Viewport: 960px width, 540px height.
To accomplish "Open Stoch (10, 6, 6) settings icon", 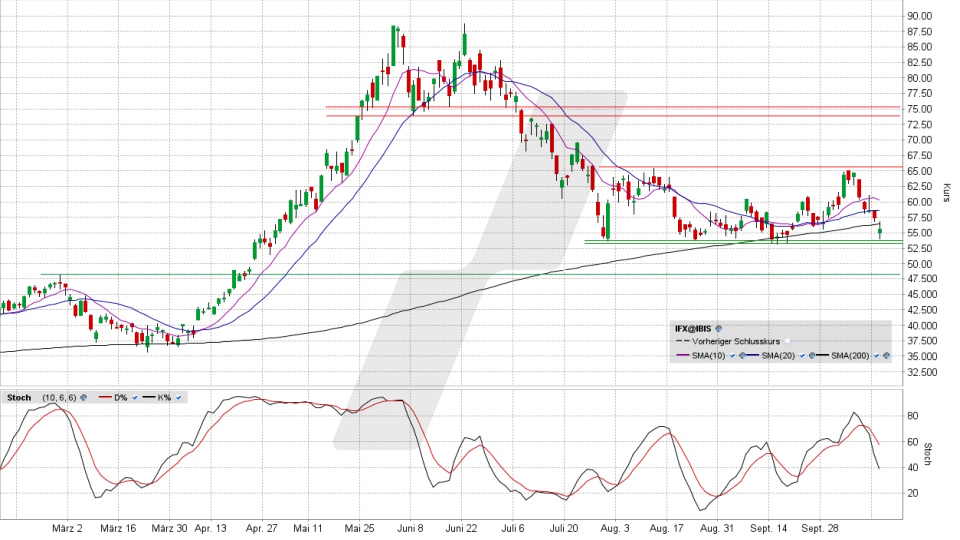I will pyautogui.click(x=83, y=397).
